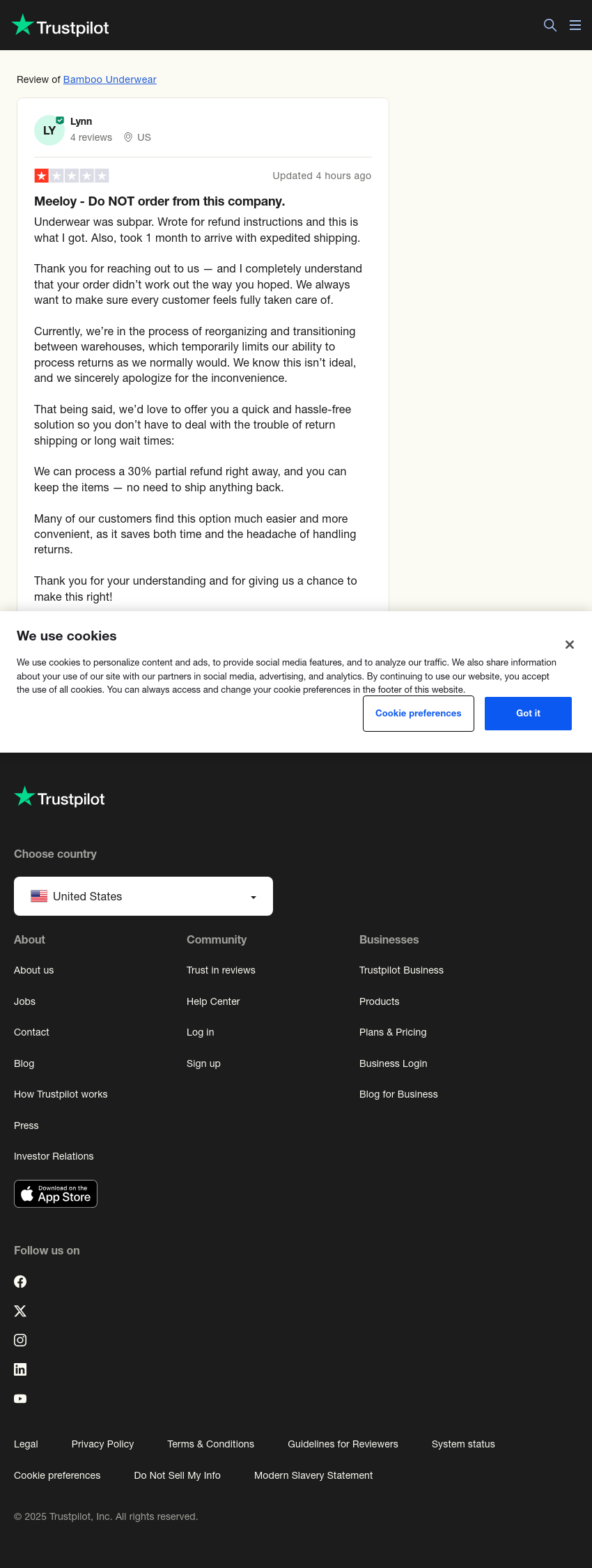Click reviewer name Lynn

tap(81, 121)
